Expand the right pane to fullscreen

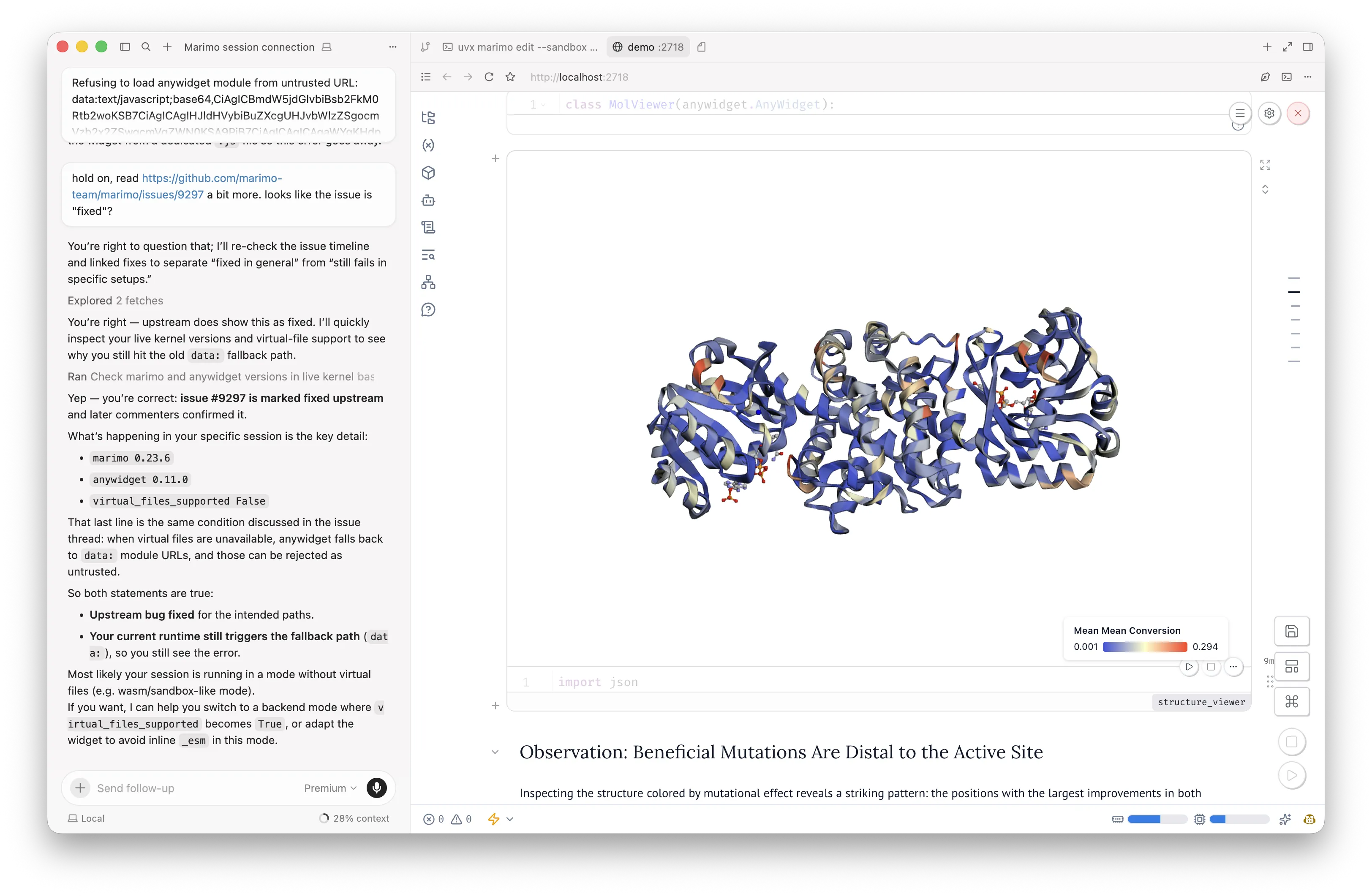1287,47
